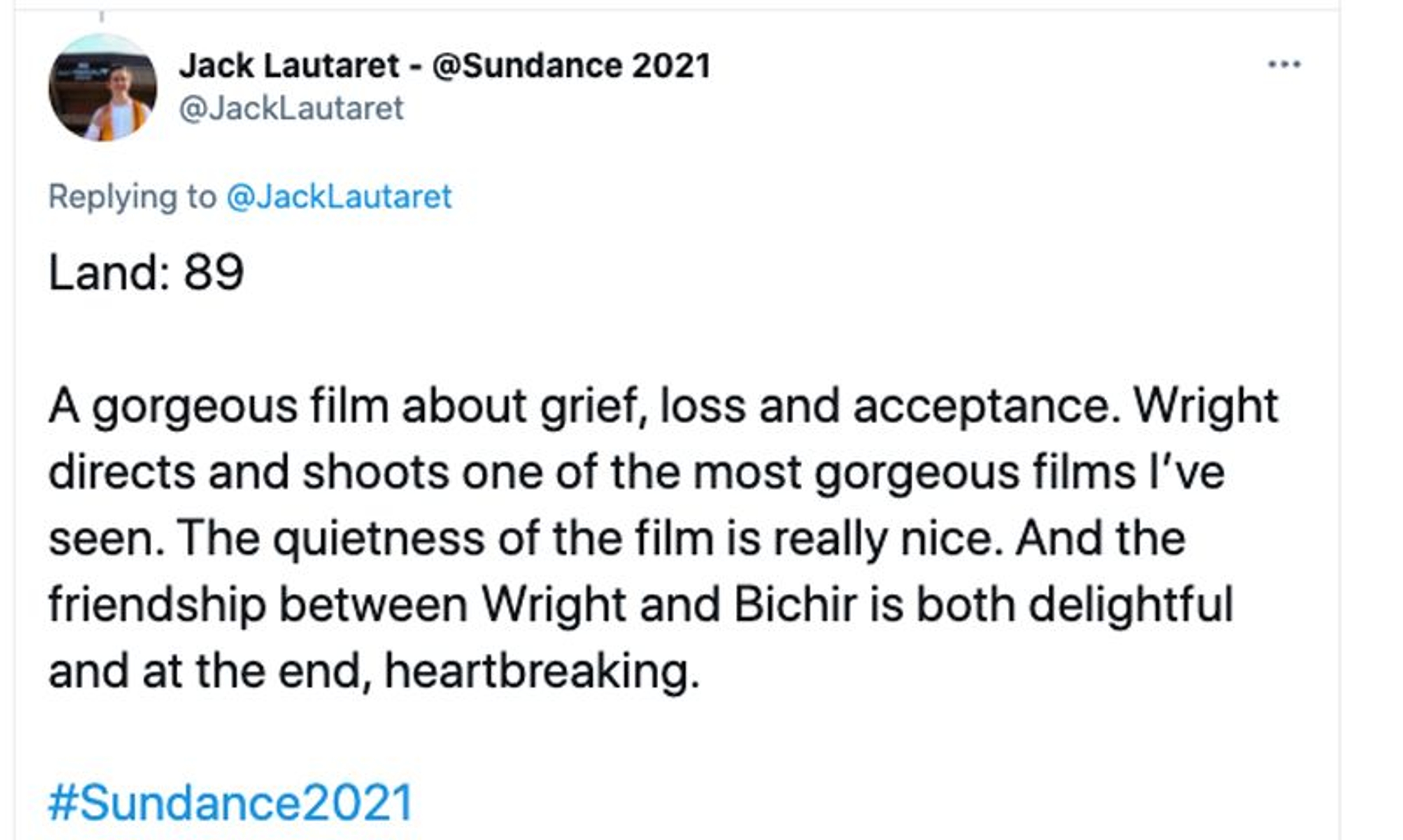Open the blue @JackLautaret mention after "Replying to"
The height and width of the screenshot is (840, 1403).
coord(338,197)
